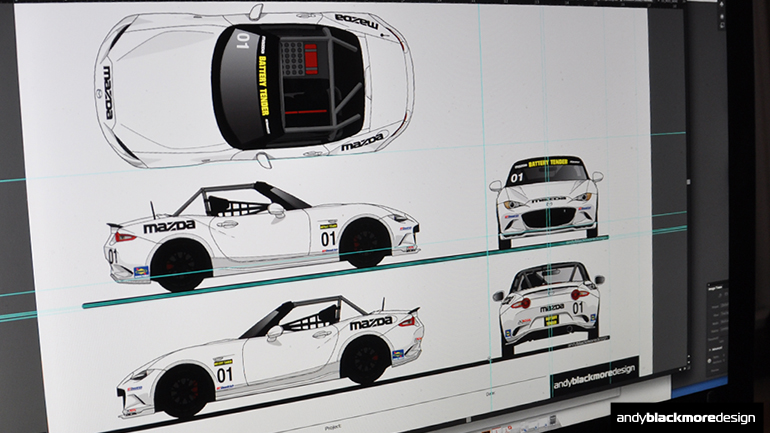Image resolution: width=770 pixels, height=433 pixels.
Task: Open the Preset dropdown in Image Trace
Action: [x=724, y=305]
